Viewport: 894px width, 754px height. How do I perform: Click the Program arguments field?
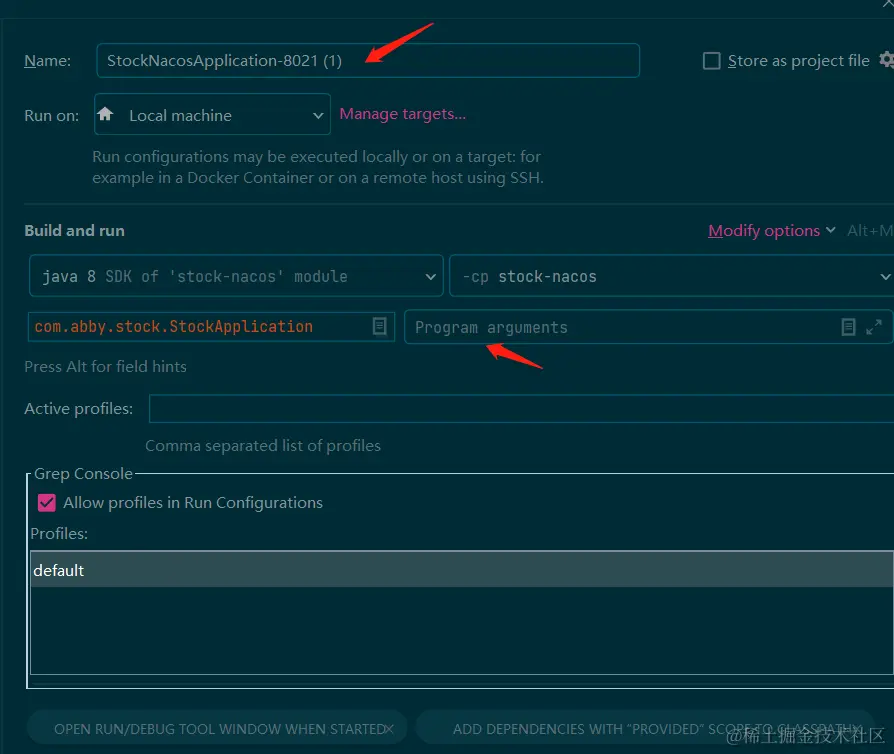(648, 327)
